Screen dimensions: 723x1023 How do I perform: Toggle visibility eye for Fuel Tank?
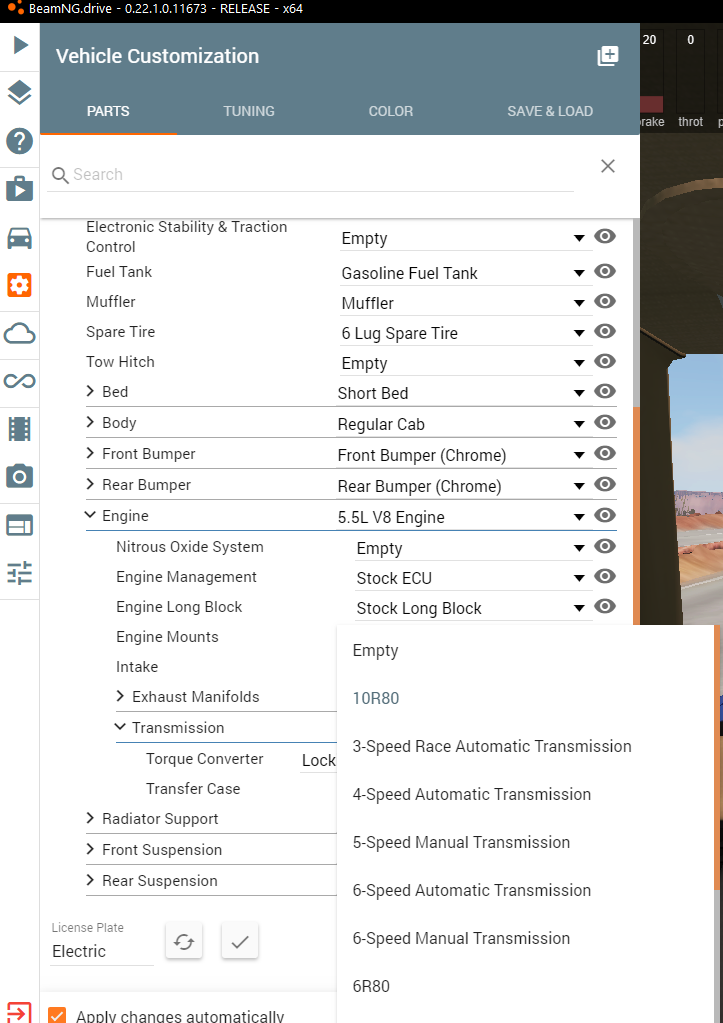click(x=605, y=271)
